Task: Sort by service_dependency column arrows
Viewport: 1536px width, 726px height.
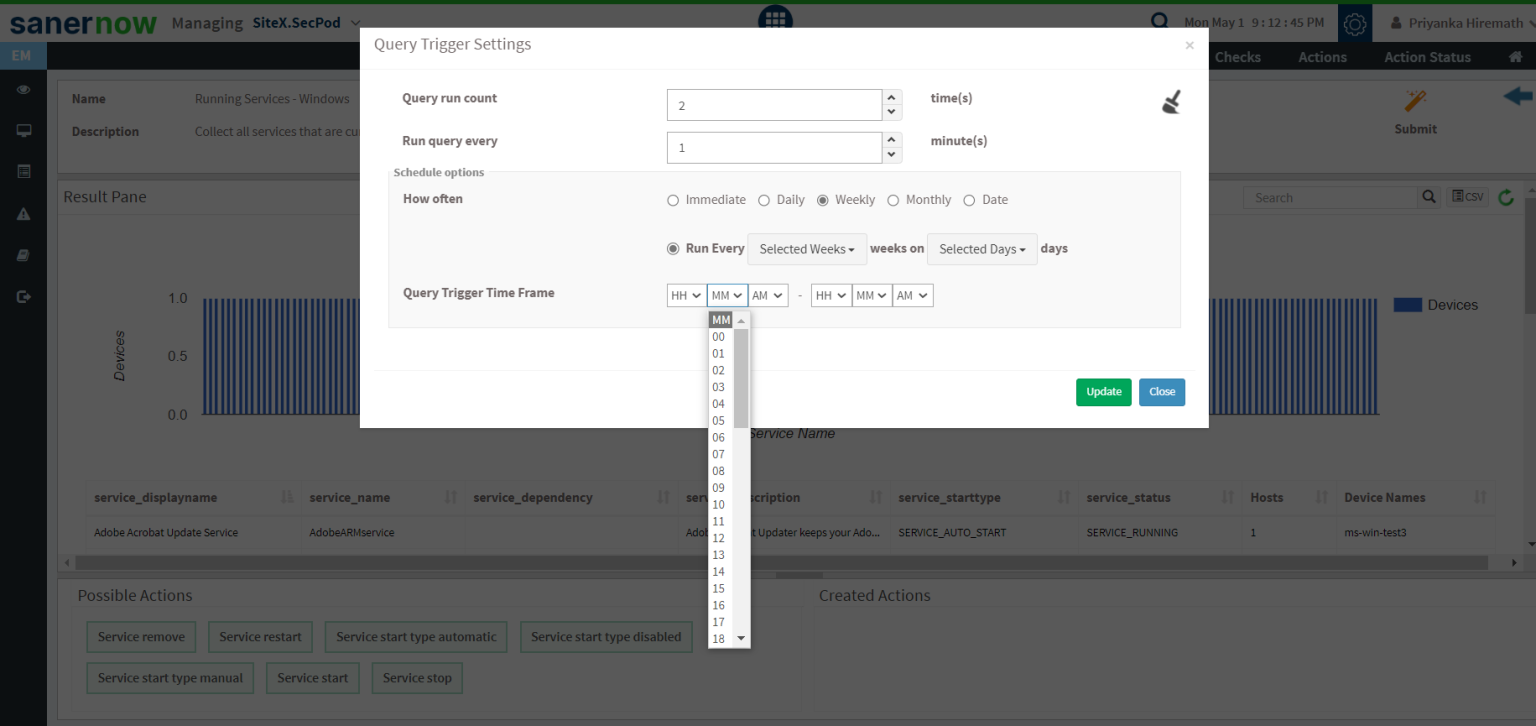Action: 663,497
